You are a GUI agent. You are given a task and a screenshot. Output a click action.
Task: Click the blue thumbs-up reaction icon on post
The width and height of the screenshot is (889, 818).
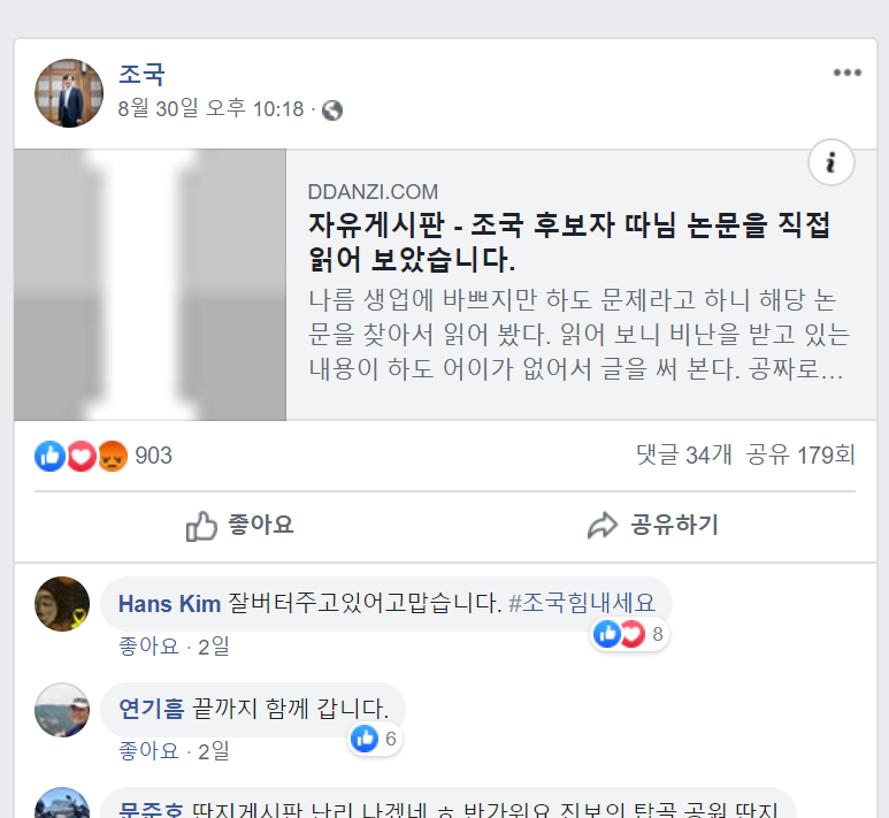[50, 456]
